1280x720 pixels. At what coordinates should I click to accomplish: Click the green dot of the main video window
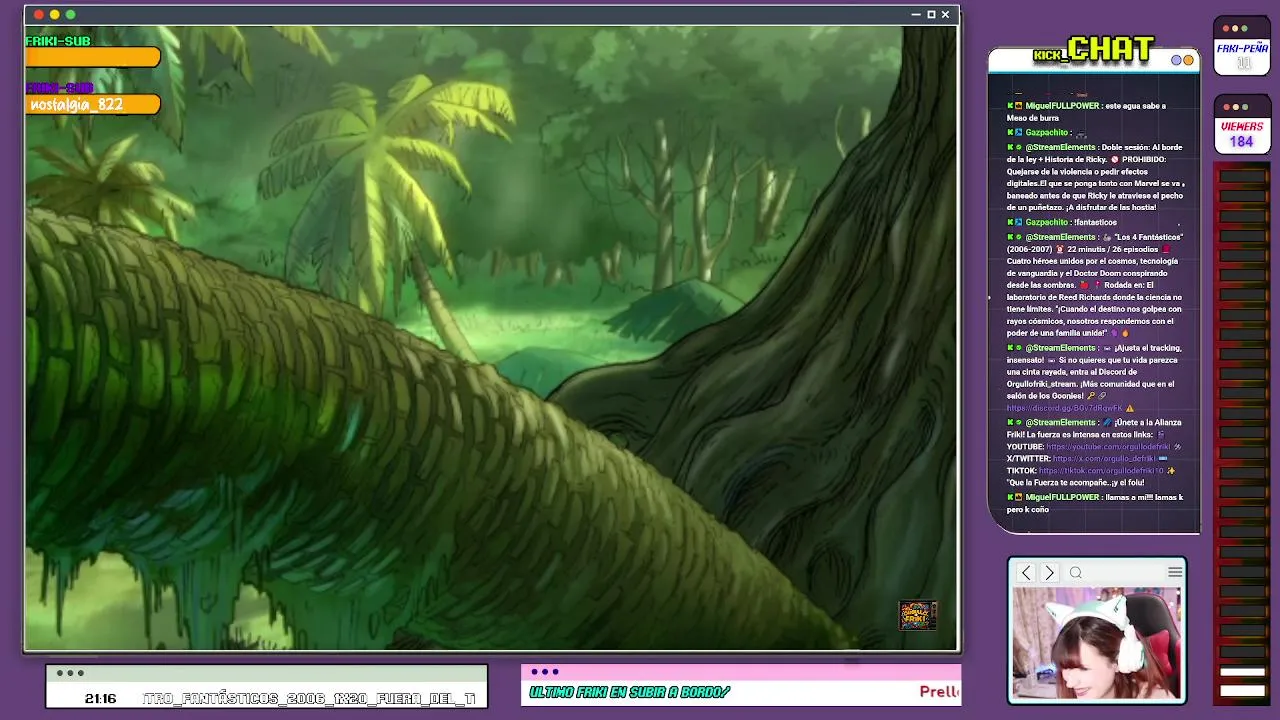[70, 15]
